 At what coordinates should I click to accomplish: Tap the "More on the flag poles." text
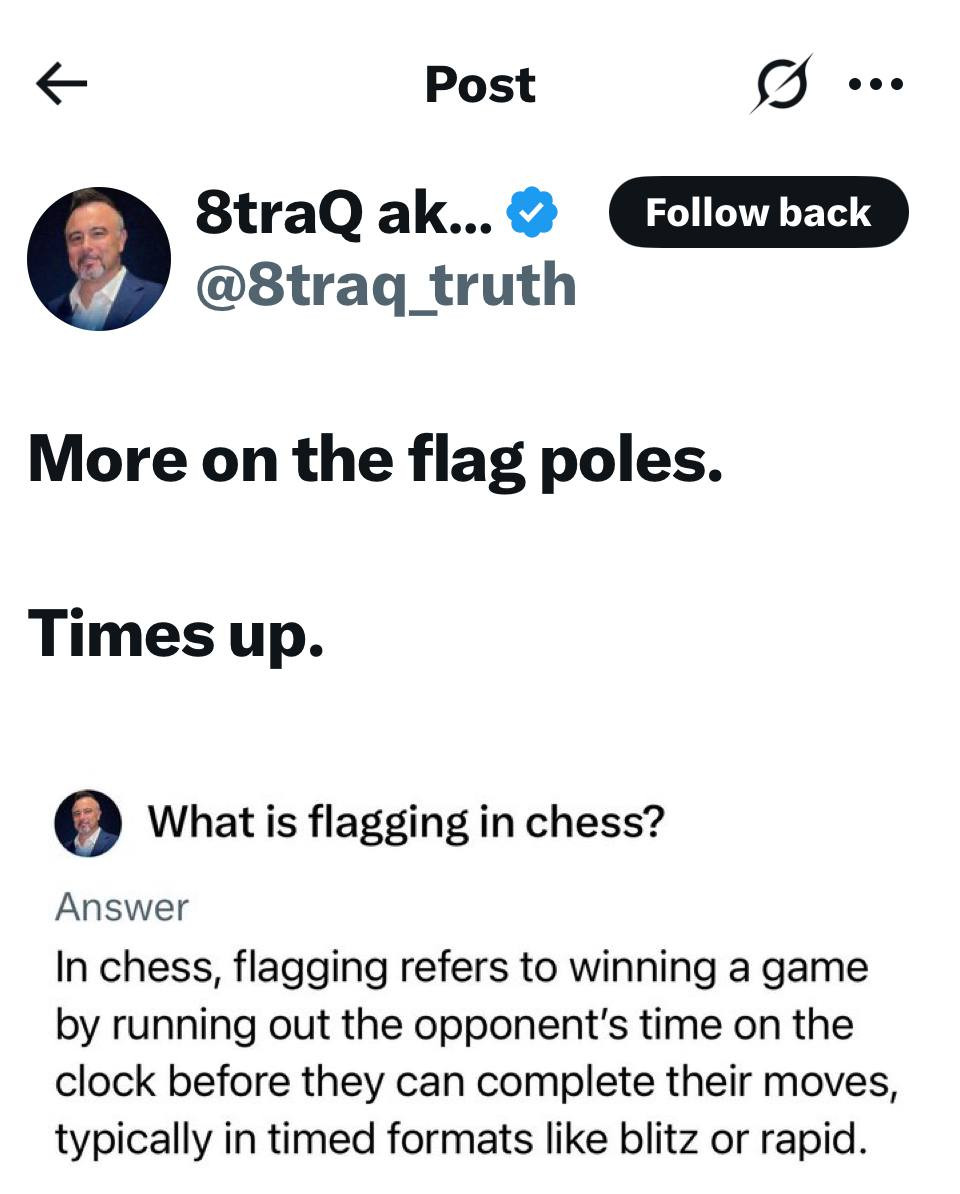tap(375, 459)
